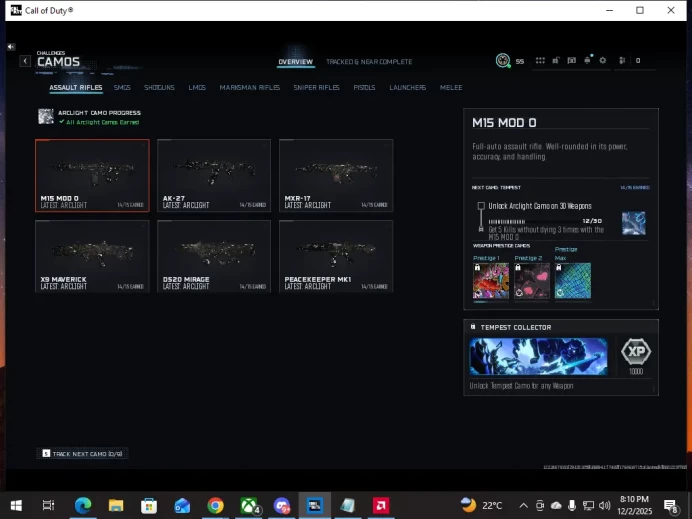Click Unlock Tempest Camo for any Weapon text
Screen dimensions: 692x519
[521, 386]
